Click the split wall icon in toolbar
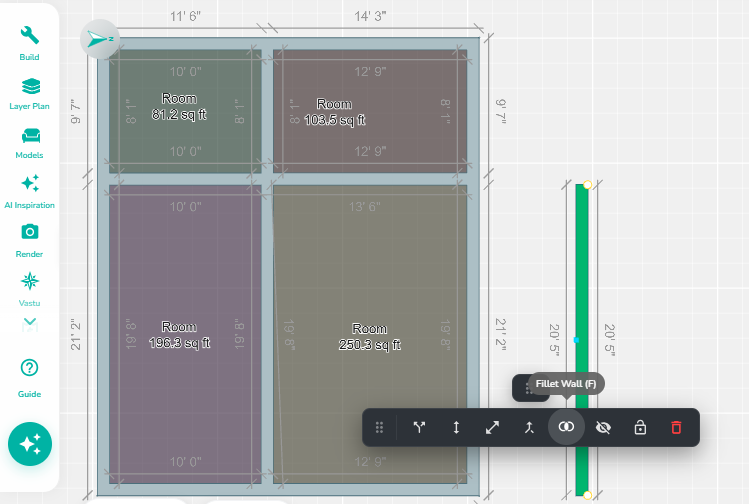This screenshot has width=749, height=504. click(419, 427)
